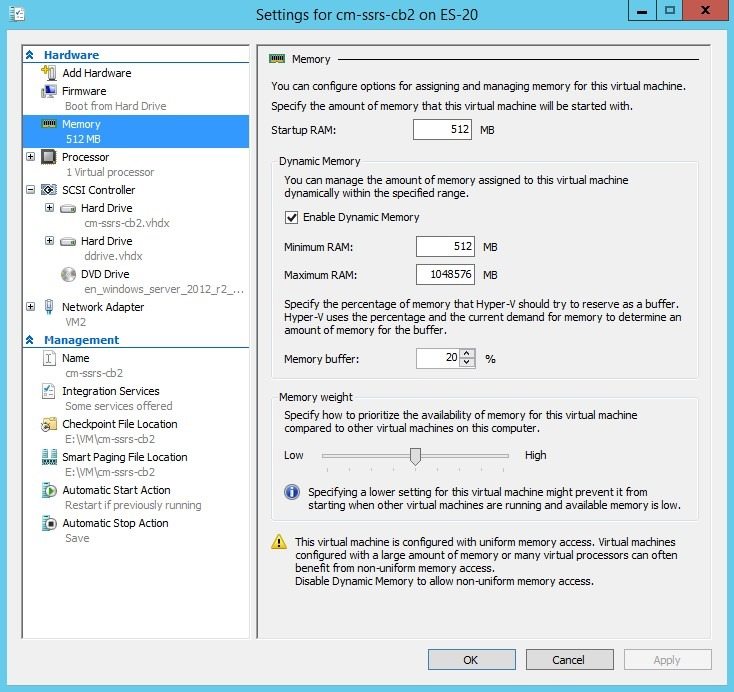Click the OK button

tap(472, 660)
